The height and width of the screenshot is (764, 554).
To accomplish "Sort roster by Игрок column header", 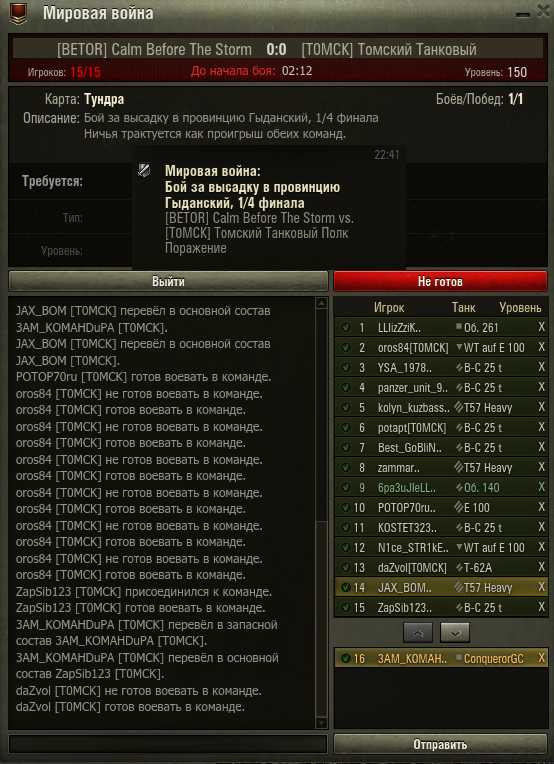I will coord(389,307).
